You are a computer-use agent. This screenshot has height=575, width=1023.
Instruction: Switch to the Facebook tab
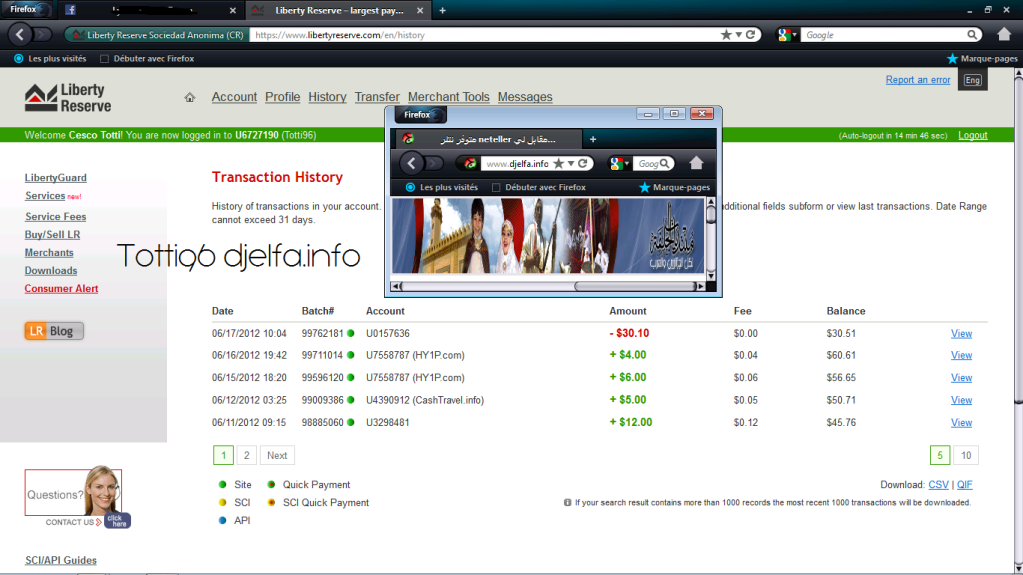tap(151, 10)
